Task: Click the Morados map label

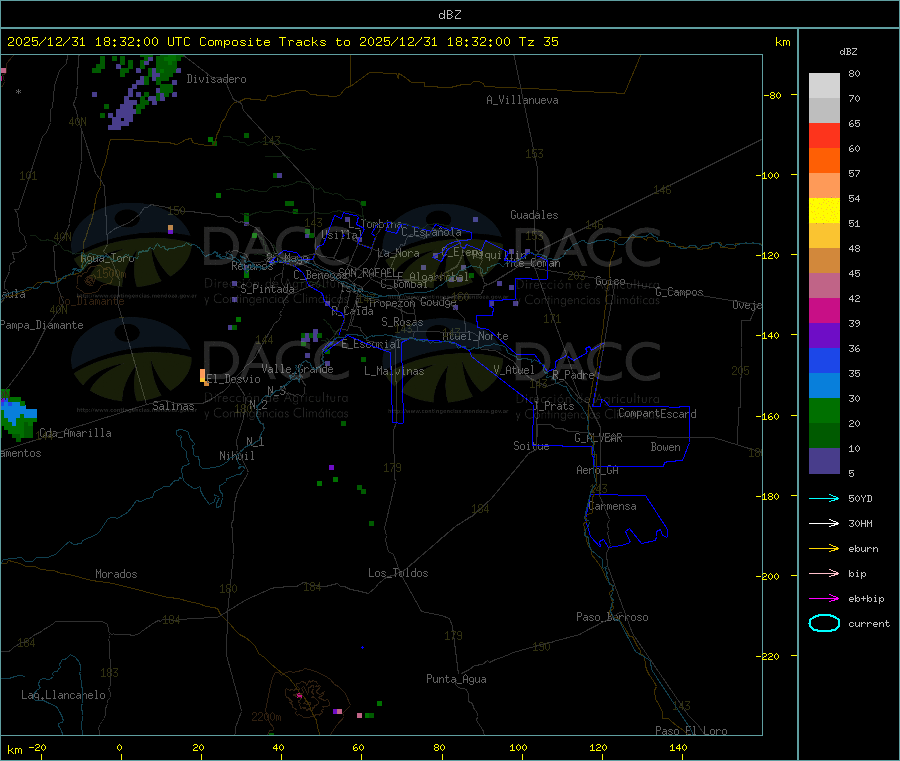Action: (x=116, y=574)
